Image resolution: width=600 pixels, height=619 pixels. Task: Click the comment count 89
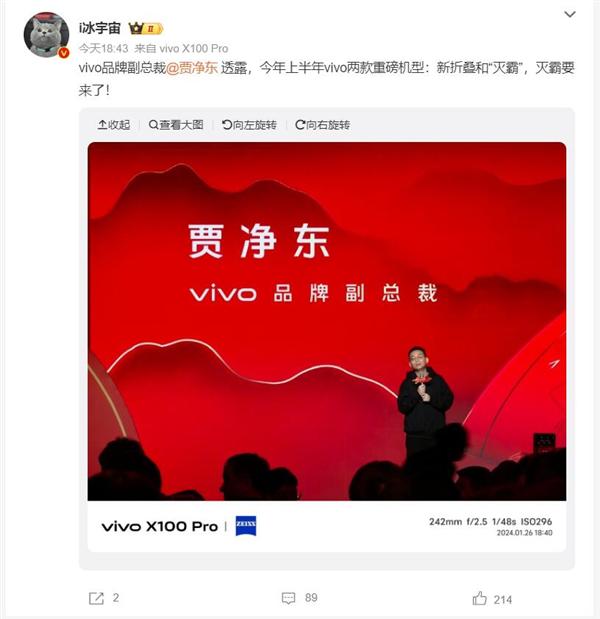(x=311, y=598)
